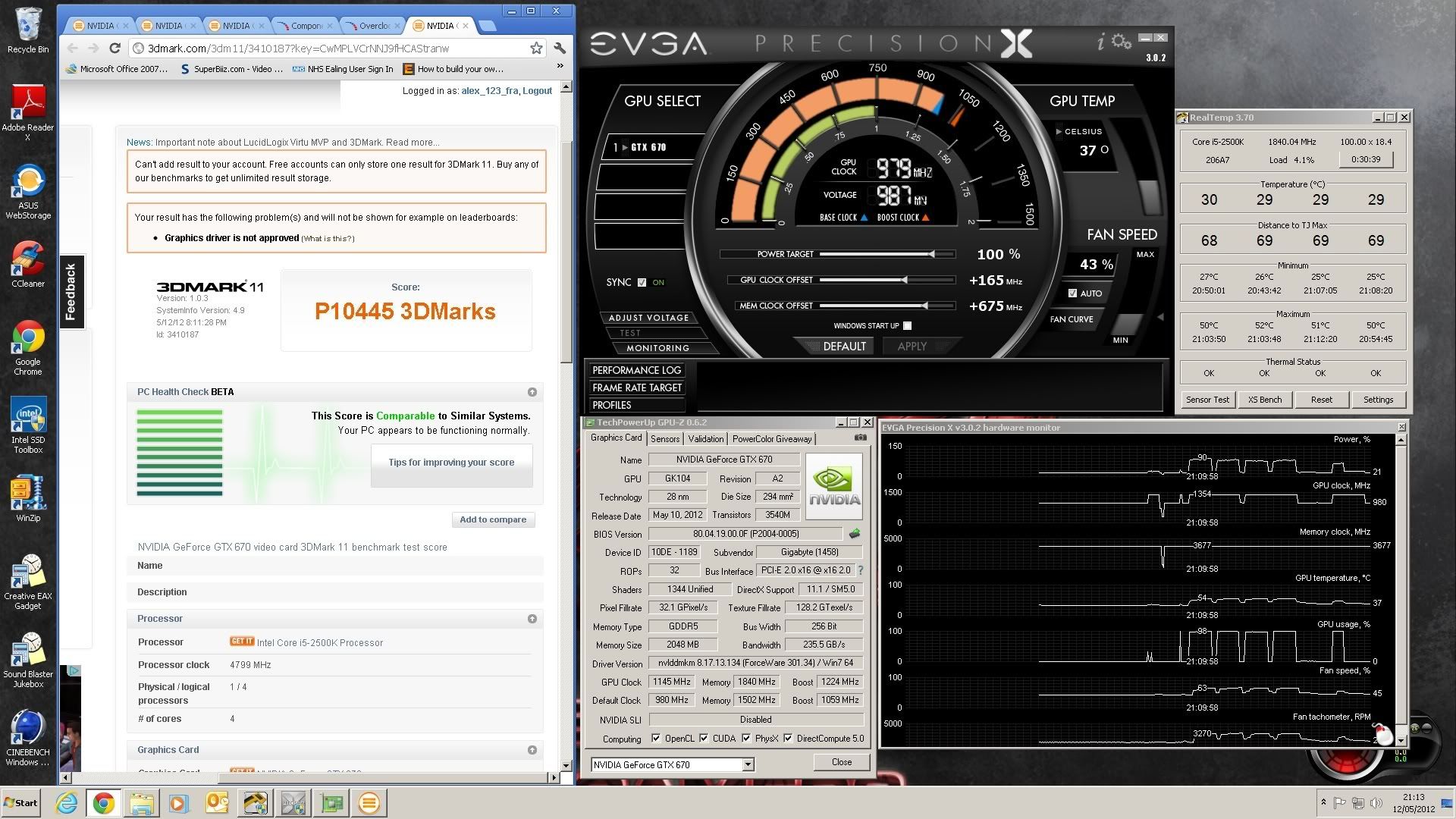Click the RealTemp XS Bench icon
This screenshot has height=819, width=1456.
(x=1265, y=399)
